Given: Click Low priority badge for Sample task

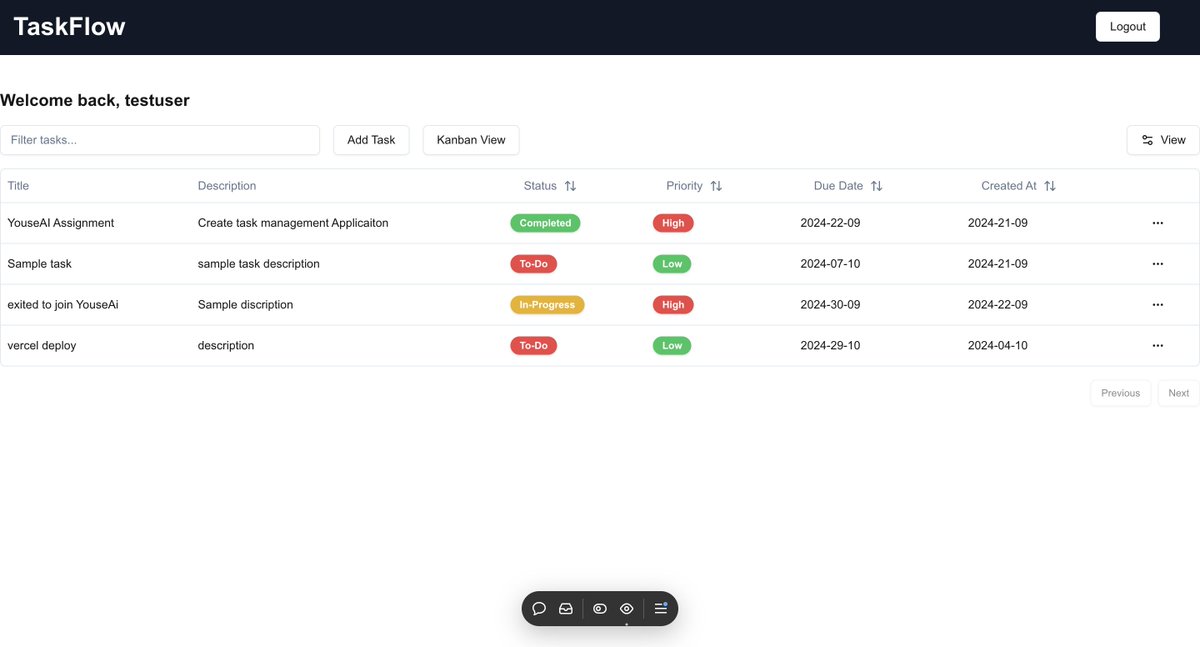Looking at the screenshot, I should click(672, 264).
